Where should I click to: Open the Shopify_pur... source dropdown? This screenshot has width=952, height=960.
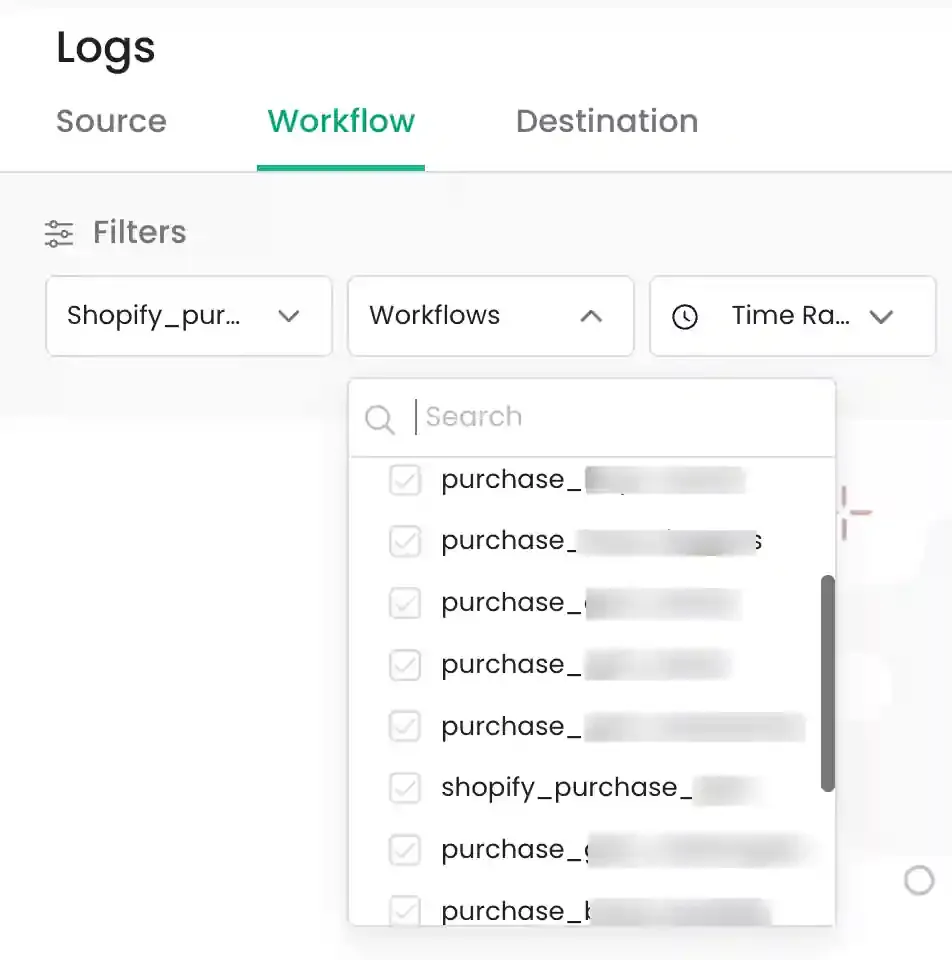pos(189,316)
